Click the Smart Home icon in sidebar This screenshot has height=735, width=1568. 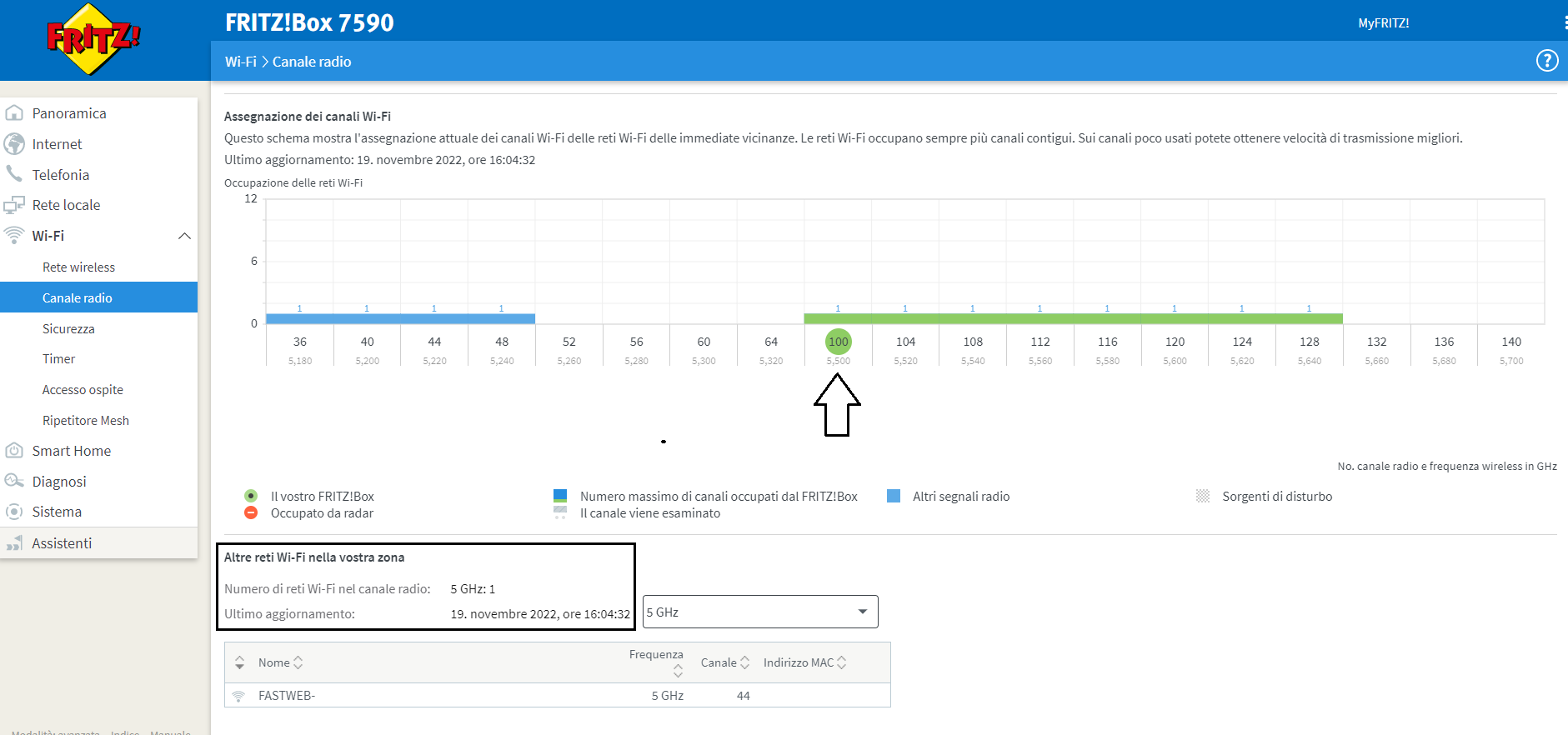point(14,451)
